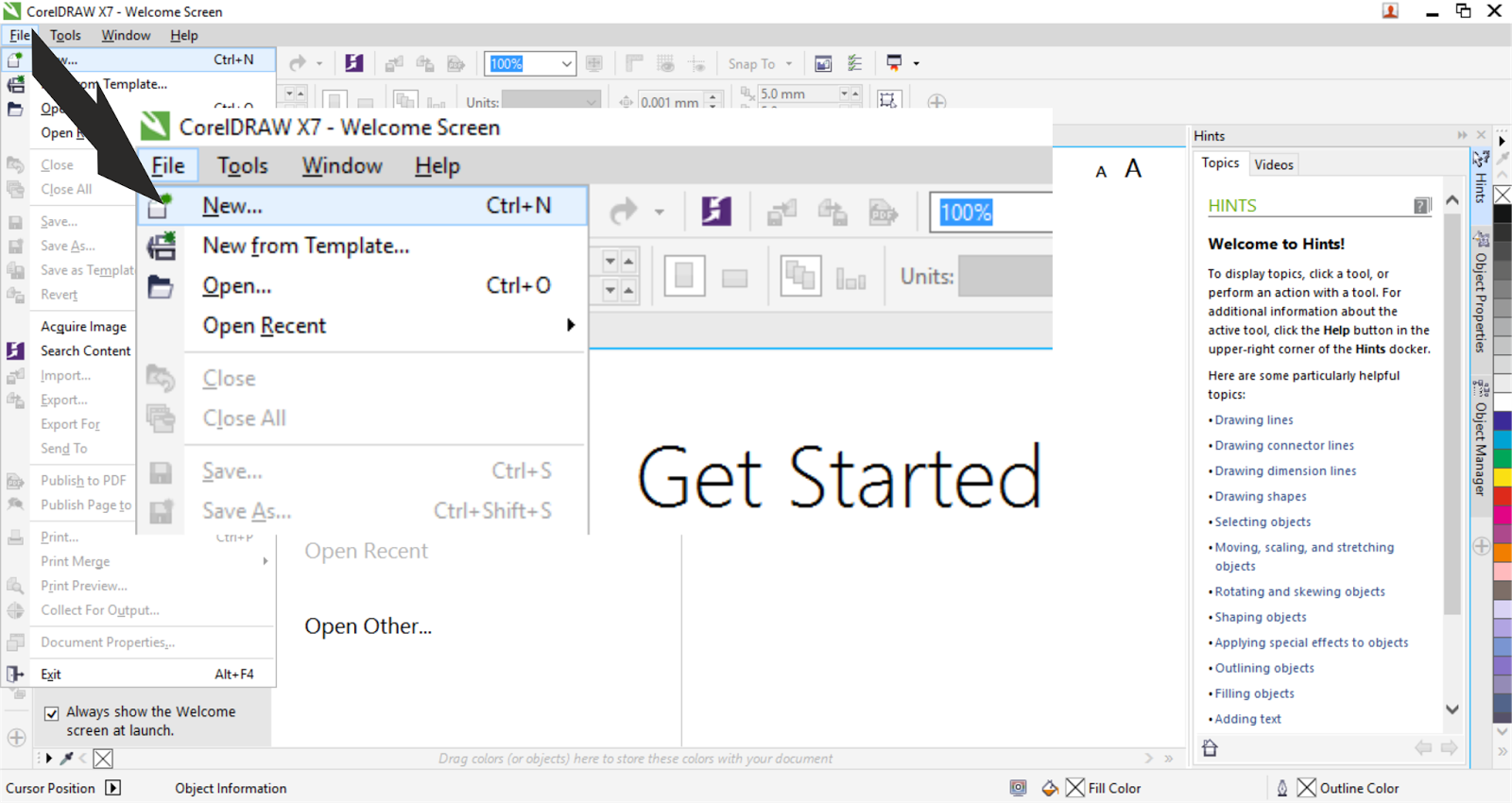Image resolution: width=1512 pixels, height=803 pixels.
Task: Open the document palette flyout arrow
Action: pyautogui.click(x=48, y=758)
